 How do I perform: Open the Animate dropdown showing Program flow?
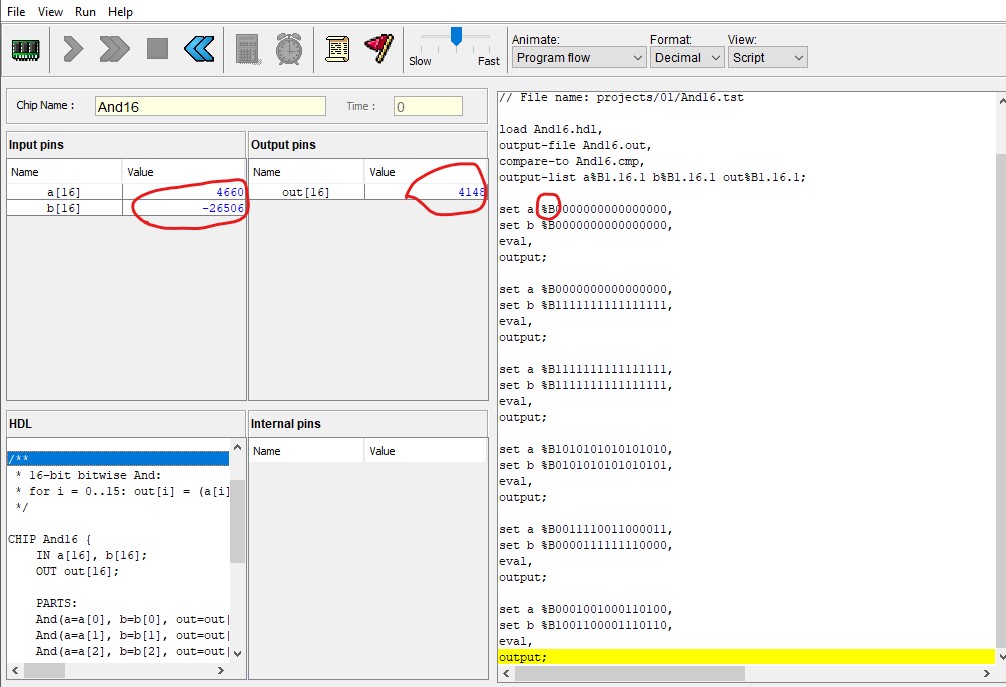coord(579,58)
